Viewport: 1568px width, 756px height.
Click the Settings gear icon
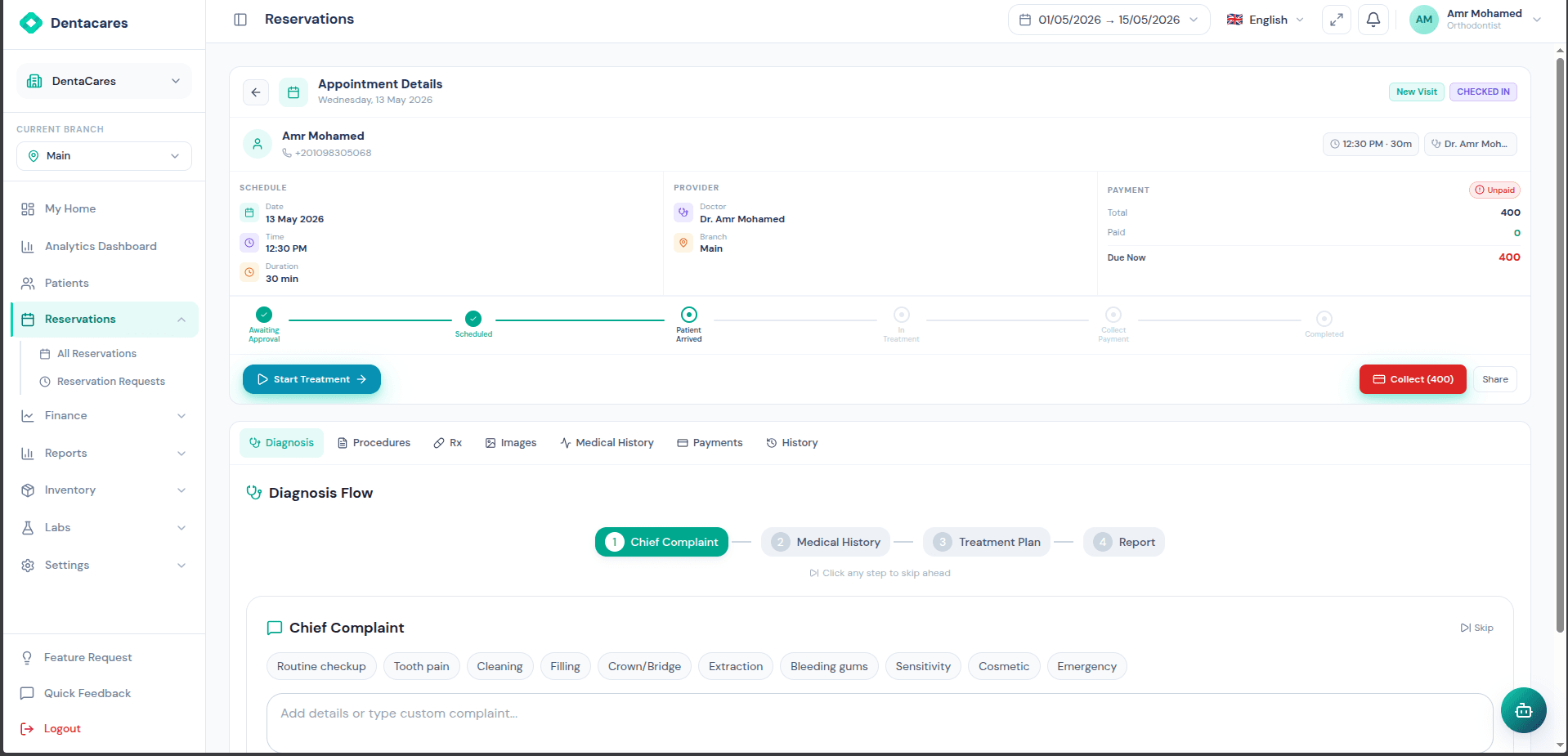coord(28,566)
